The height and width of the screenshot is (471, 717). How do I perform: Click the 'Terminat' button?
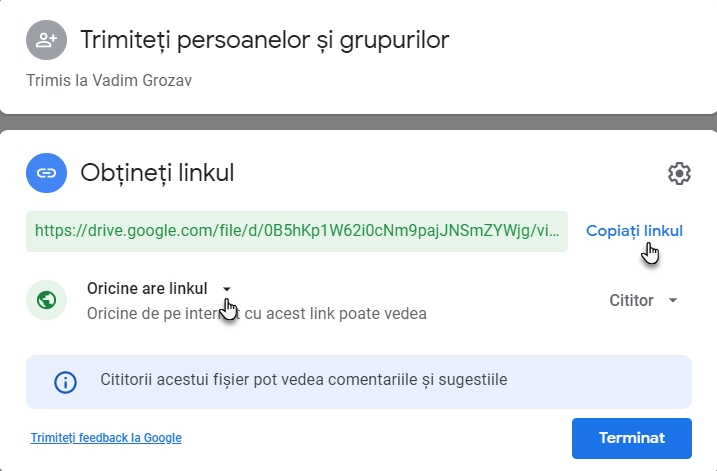pyautogui.click(x=631, y=438)
